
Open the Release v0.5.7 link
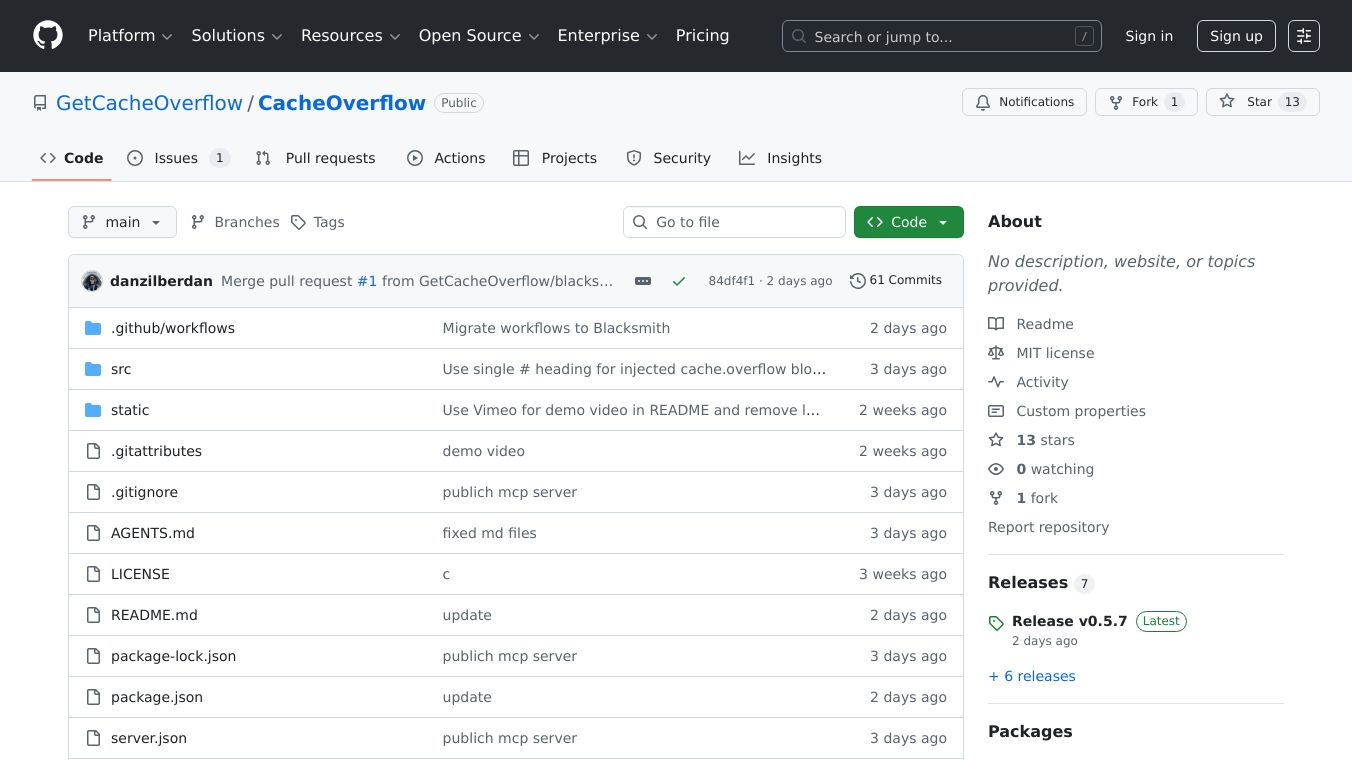(x=1069, y=621)
